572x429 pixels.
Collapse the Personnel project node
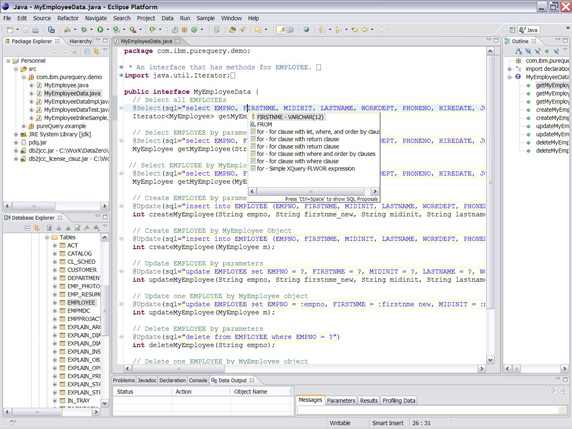pyautogui.click(x=8, y=61)
